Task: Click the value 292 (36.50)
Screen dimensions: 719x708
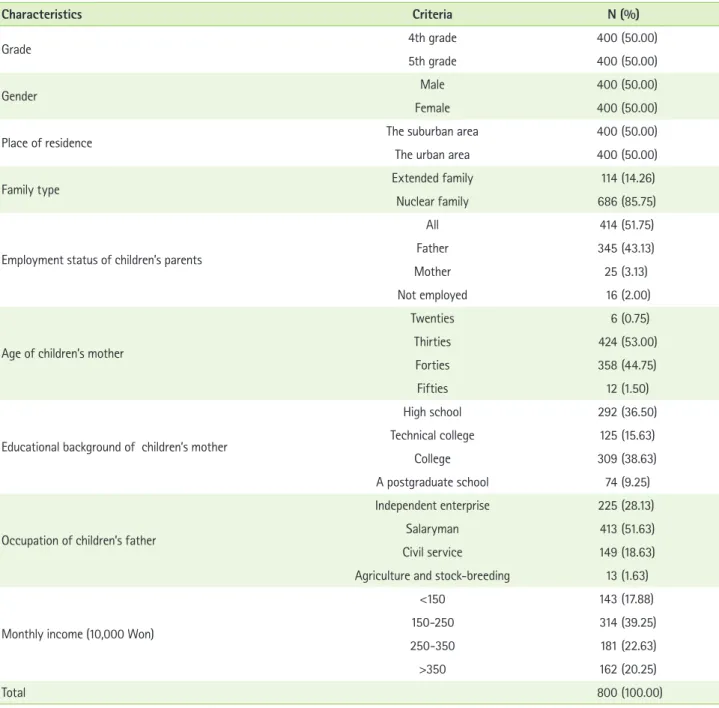Action: tap(627, 412)
